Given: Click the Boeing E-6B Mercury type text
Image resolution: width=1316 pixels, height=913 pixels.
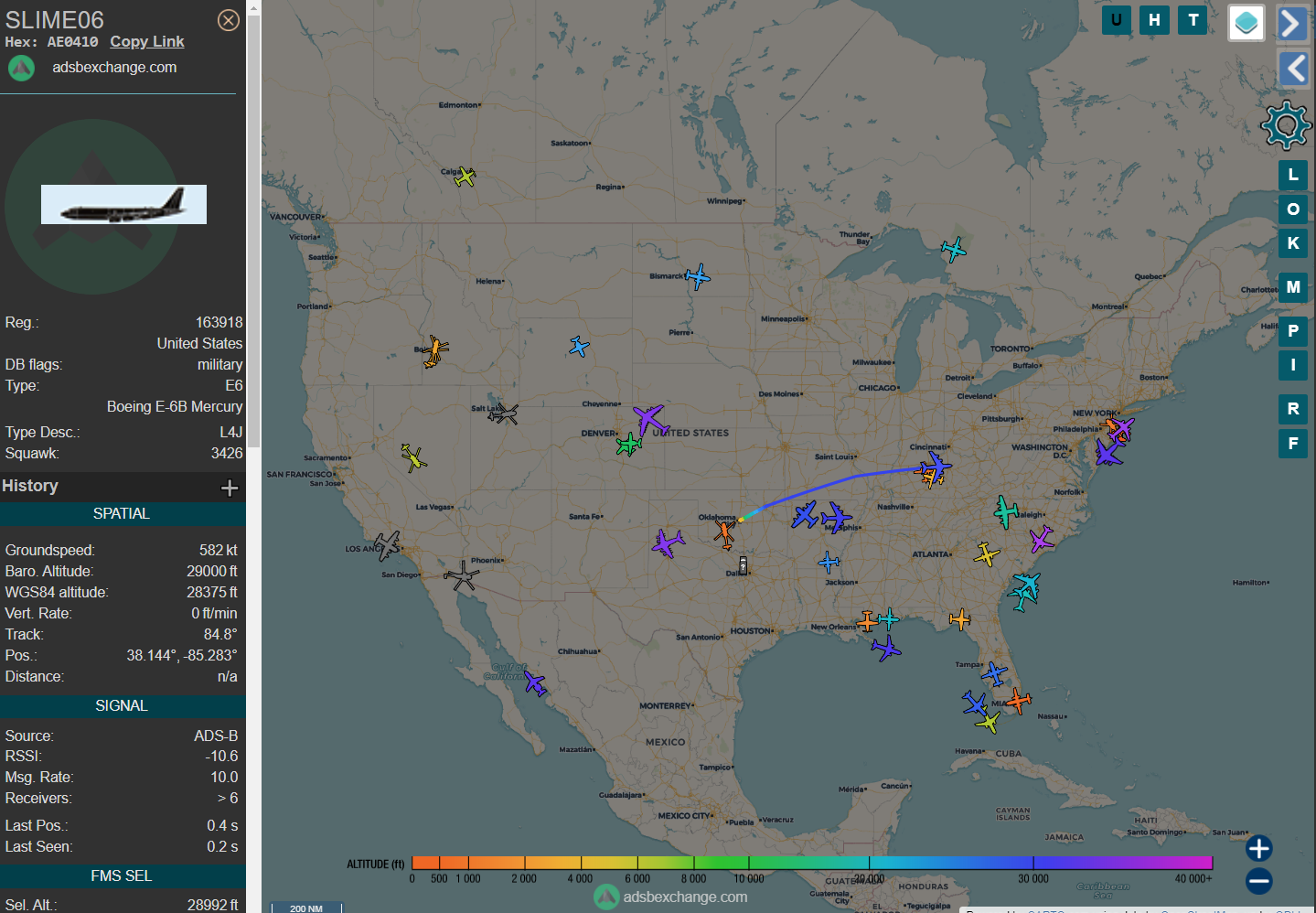Looking at the screenshot, I should coord(175,407).
